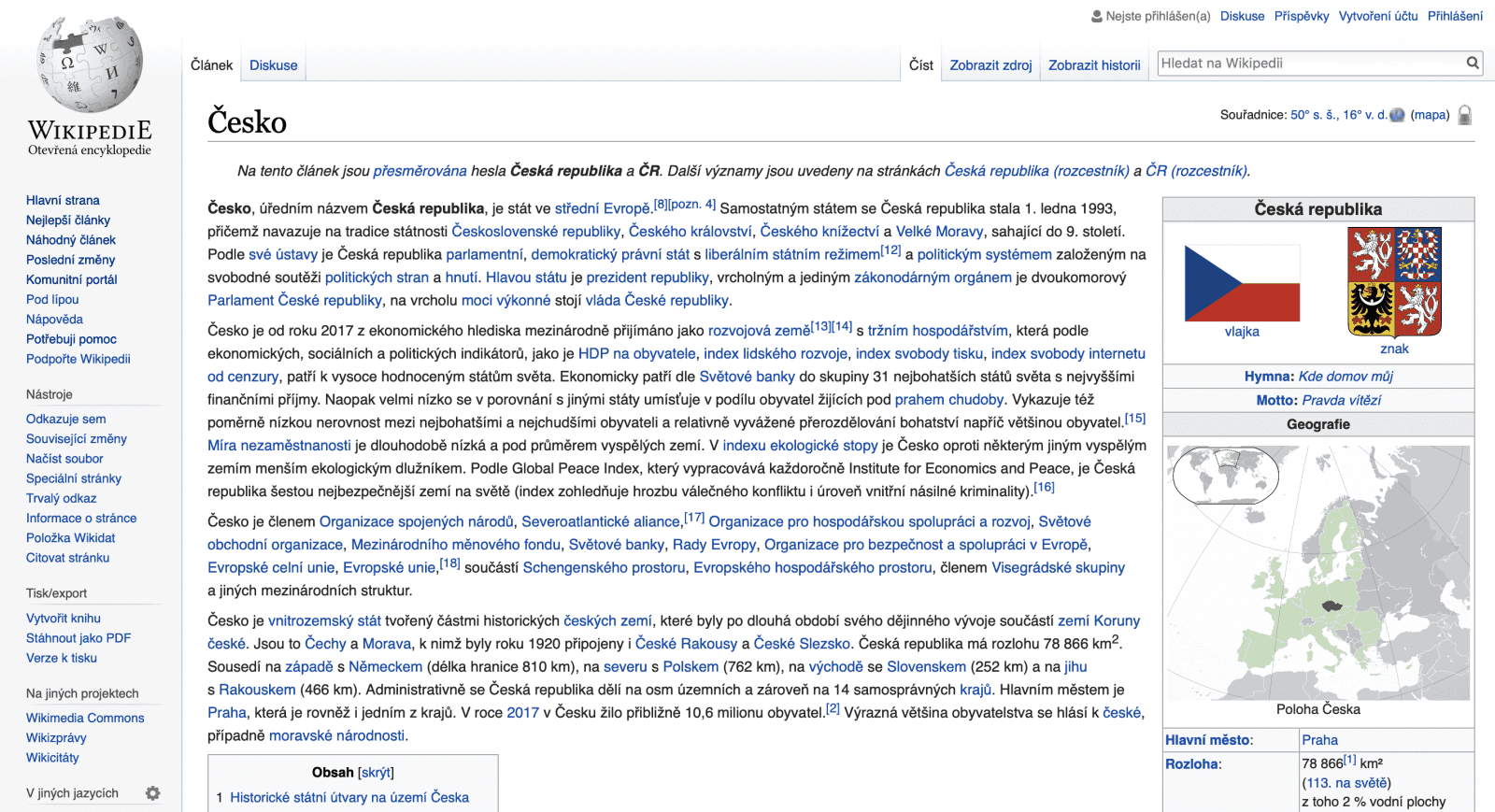The image size is (1495, 812).
Task: Click Potřebuji pomoc link
Action: [71, 339]
